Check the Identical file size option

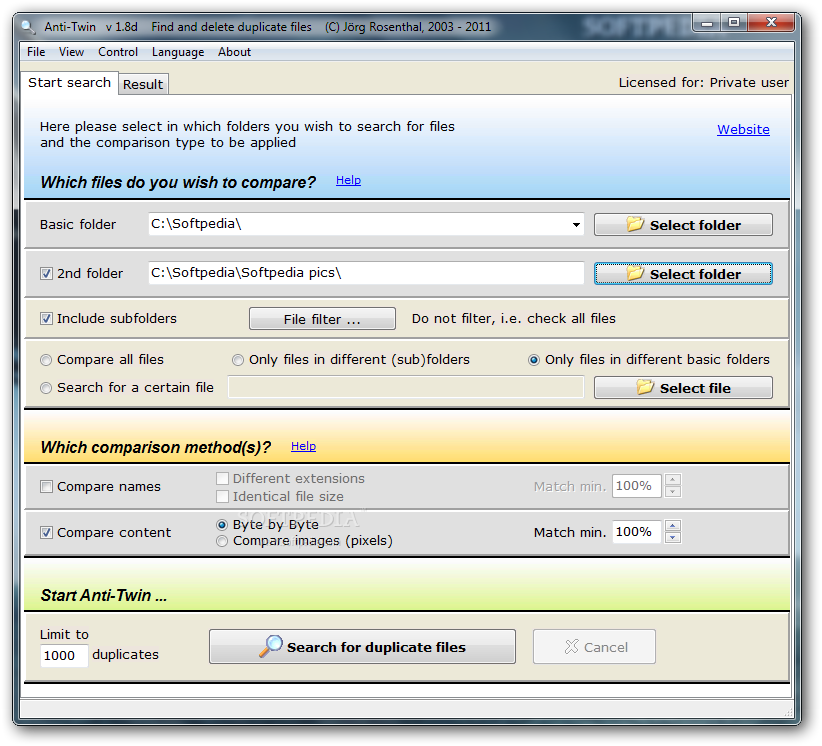(222, 496)
